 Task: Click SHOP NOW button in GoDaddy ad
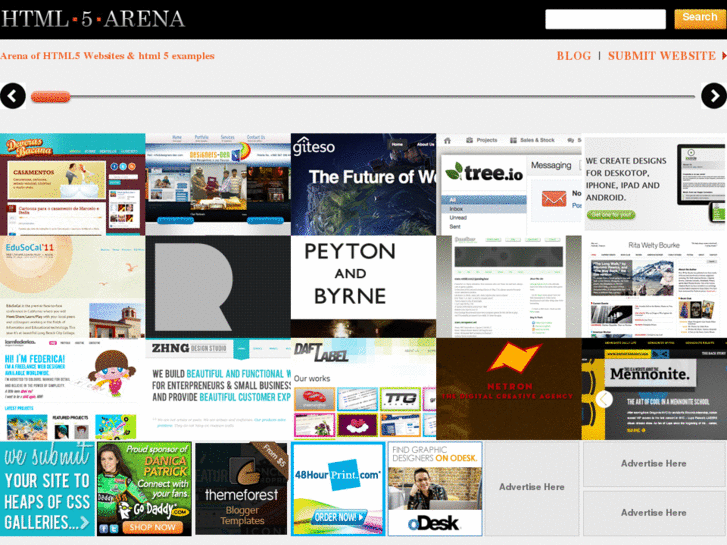(152, 527)
